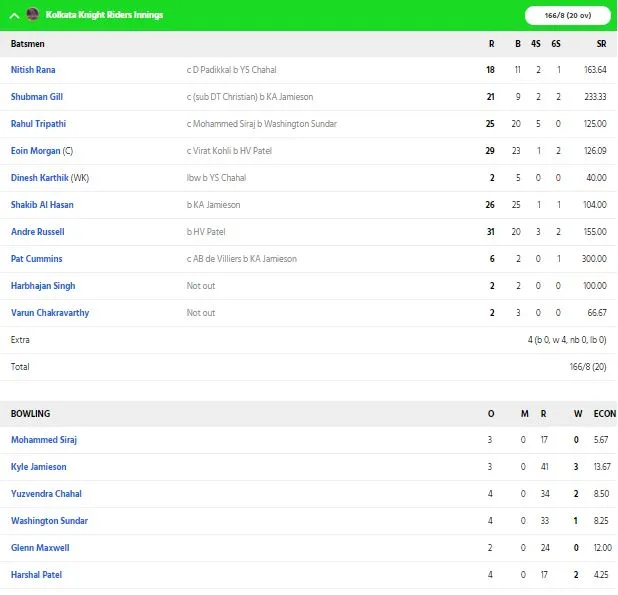Open Nitish Rana player profile
The width and height of the screenshot is (618, 595).
tap(33, 70)
